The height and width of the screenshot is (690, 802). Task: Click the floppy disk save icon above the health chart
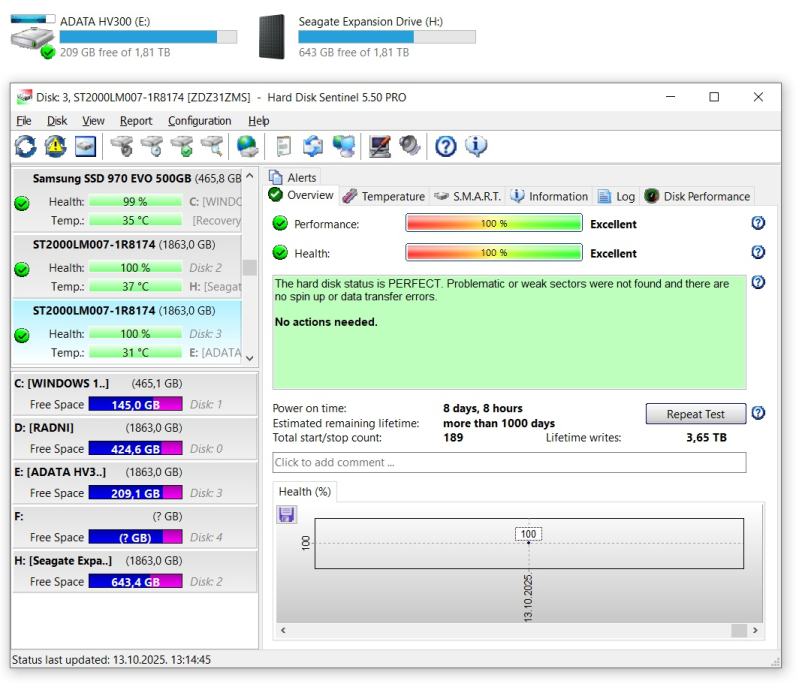tap(286, 514)
